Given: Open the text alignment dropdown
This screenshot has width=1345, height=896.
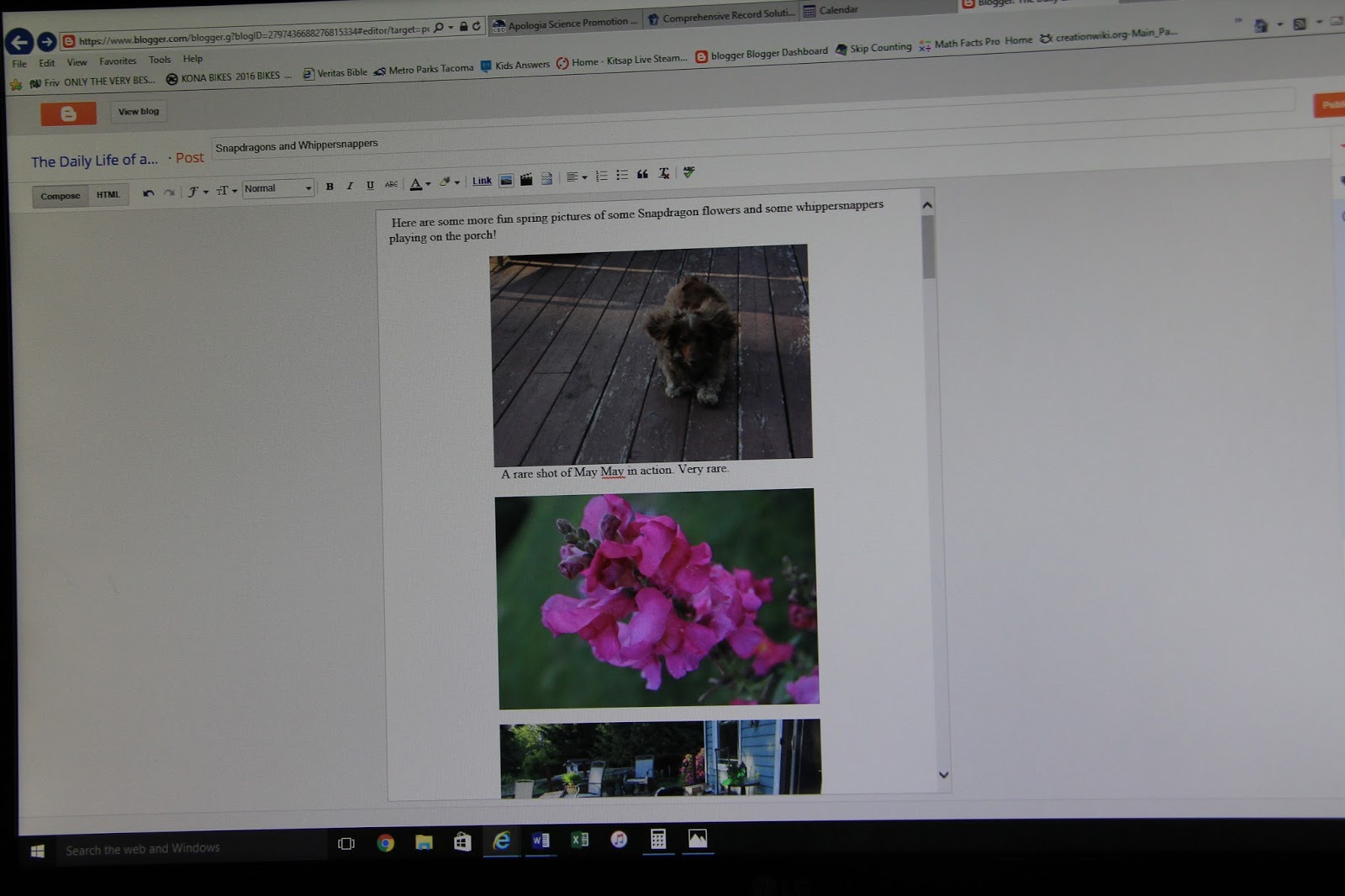Looking at the screenshot, I should click(x=576, y=177).
